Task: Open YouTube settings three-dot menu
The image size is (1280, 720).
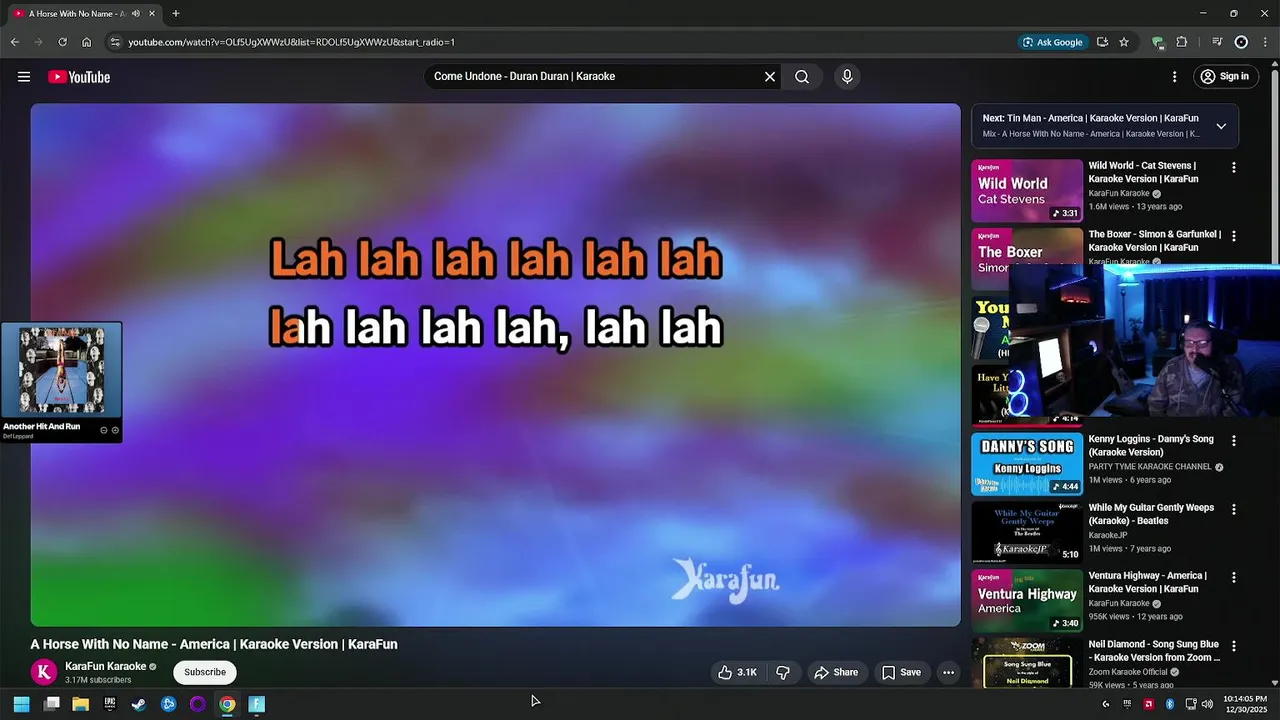Action: (x=1175, y=77)
